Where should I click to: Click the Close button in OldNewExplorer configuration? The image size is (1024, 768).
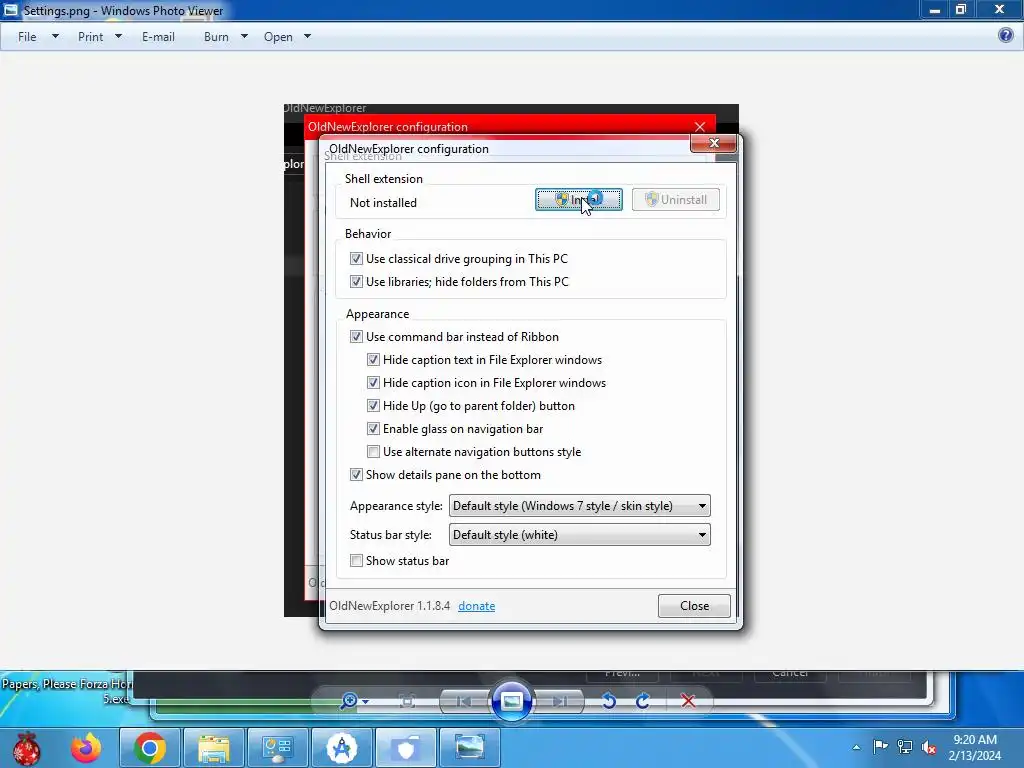click(x=694, y=606)
